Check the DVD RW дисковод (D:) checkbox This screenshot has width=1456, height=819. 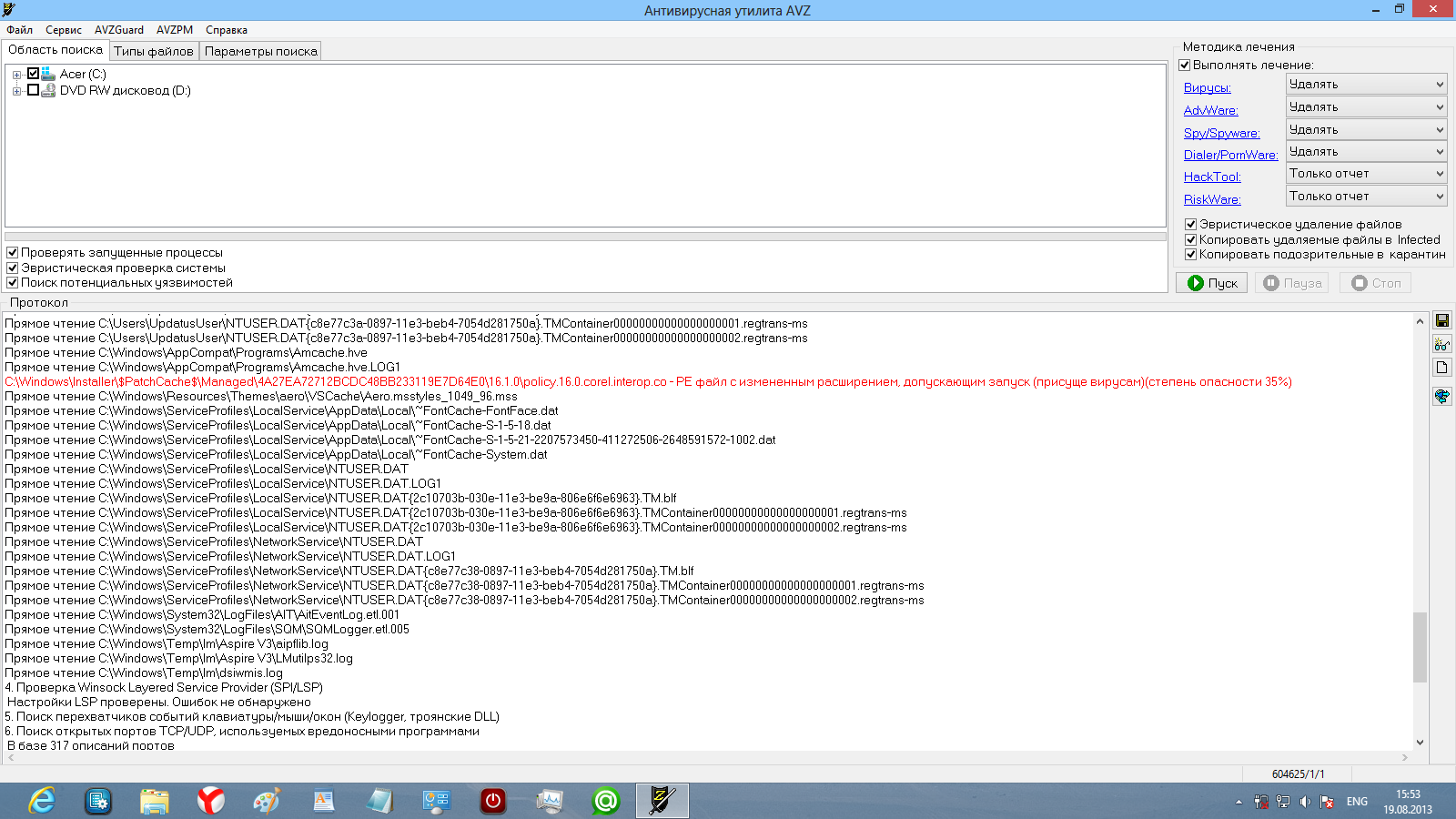tap(34, 90)
